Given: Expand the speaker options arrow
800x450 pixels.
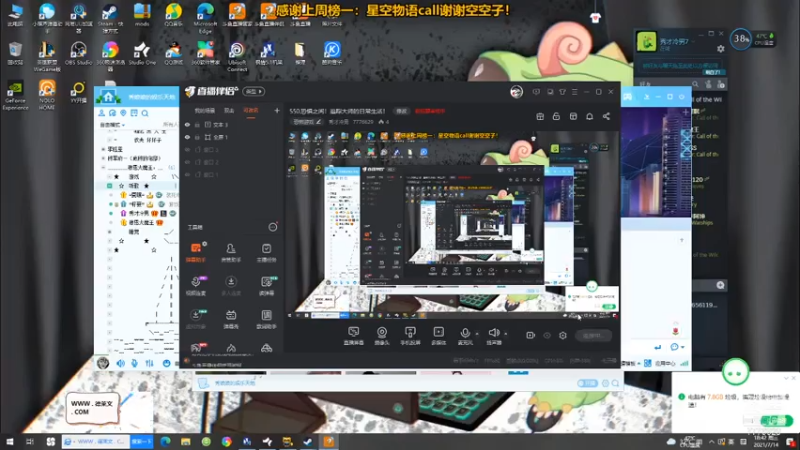Looking at the screenshot, I should tap(506, 334).
